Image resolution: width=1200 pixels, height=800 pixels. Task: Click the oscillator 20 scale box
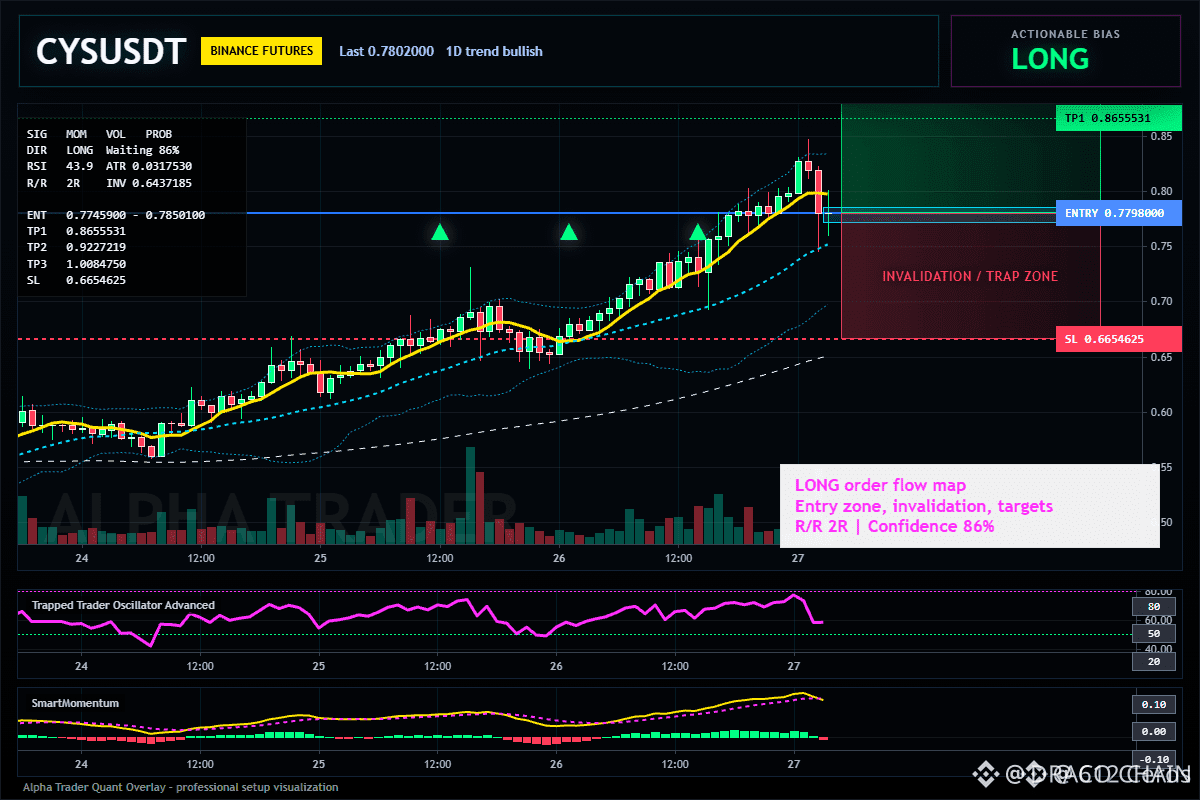click(1153, 661)
